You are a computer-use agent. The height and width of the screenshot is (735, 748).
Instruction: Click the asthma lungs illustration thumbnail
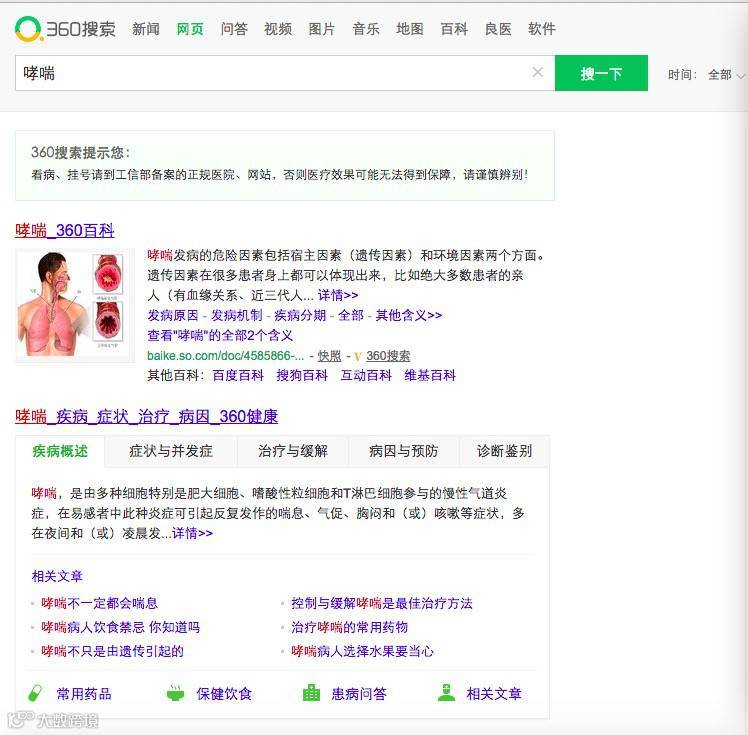click(x=75, y=305)
